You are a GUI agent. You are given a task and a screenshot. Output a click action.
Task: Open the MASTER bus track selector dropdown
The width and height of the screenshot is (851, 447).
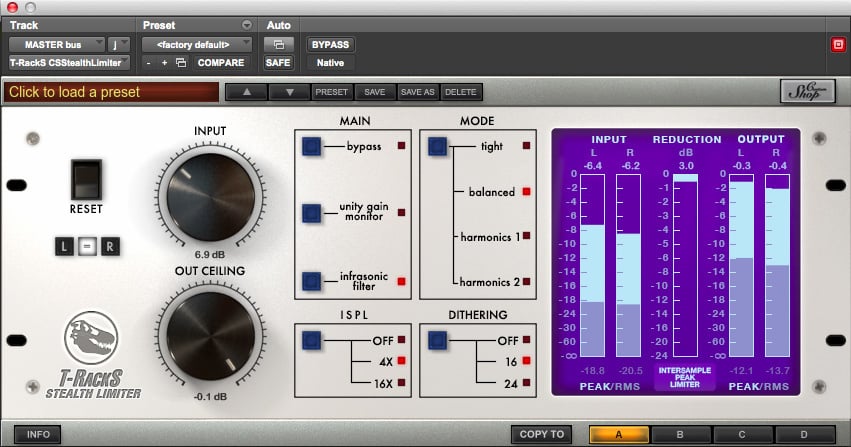tap(56, 44)
